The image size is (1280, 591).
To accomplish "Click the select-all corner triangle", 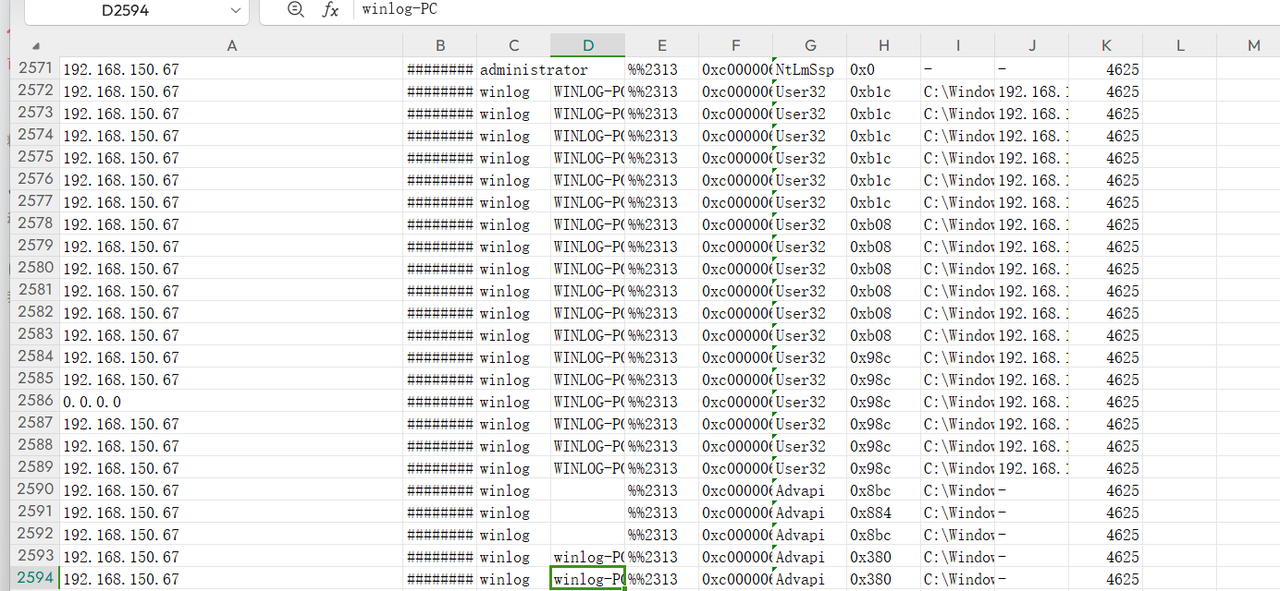I will pos(36,46).
